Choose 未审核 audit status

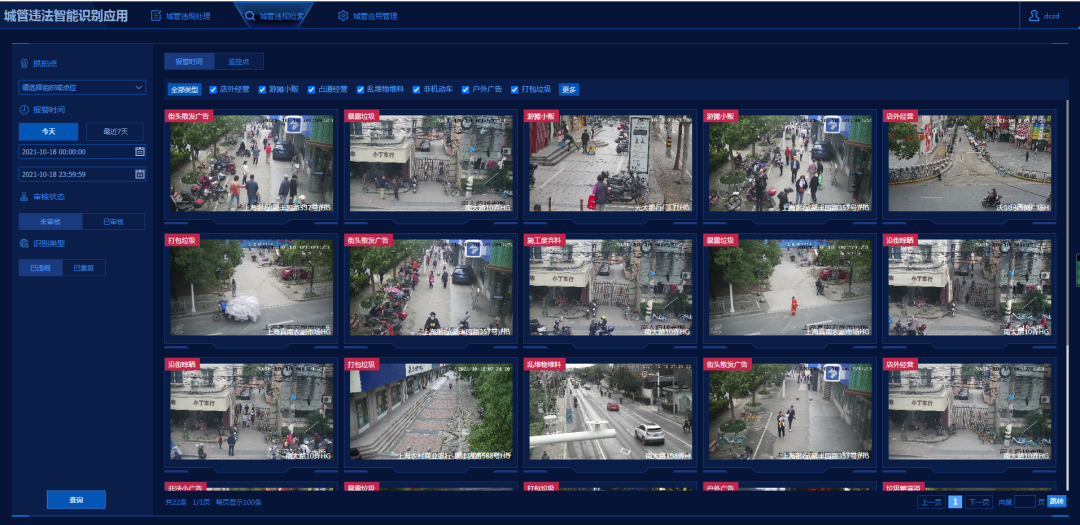(x=50, y=221)
